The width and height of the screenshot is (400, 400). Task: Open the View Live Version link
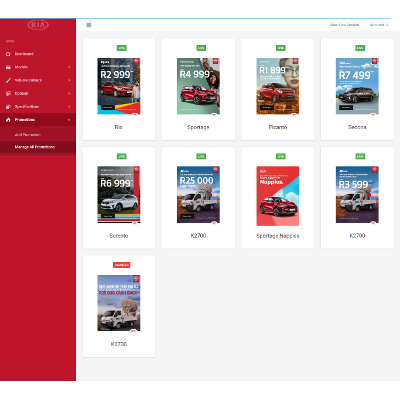click(x=344, y=25)
